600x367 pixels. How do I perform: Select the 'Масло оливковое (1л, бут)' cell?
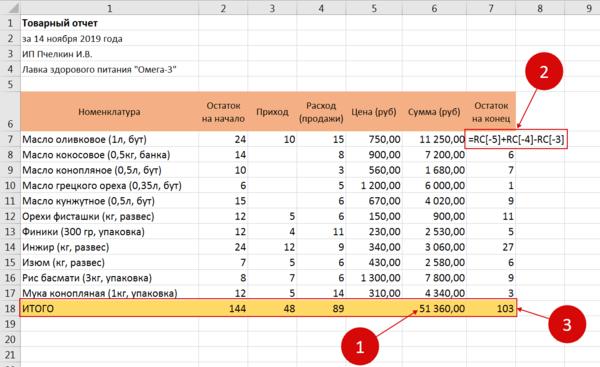tap(109, 139)
